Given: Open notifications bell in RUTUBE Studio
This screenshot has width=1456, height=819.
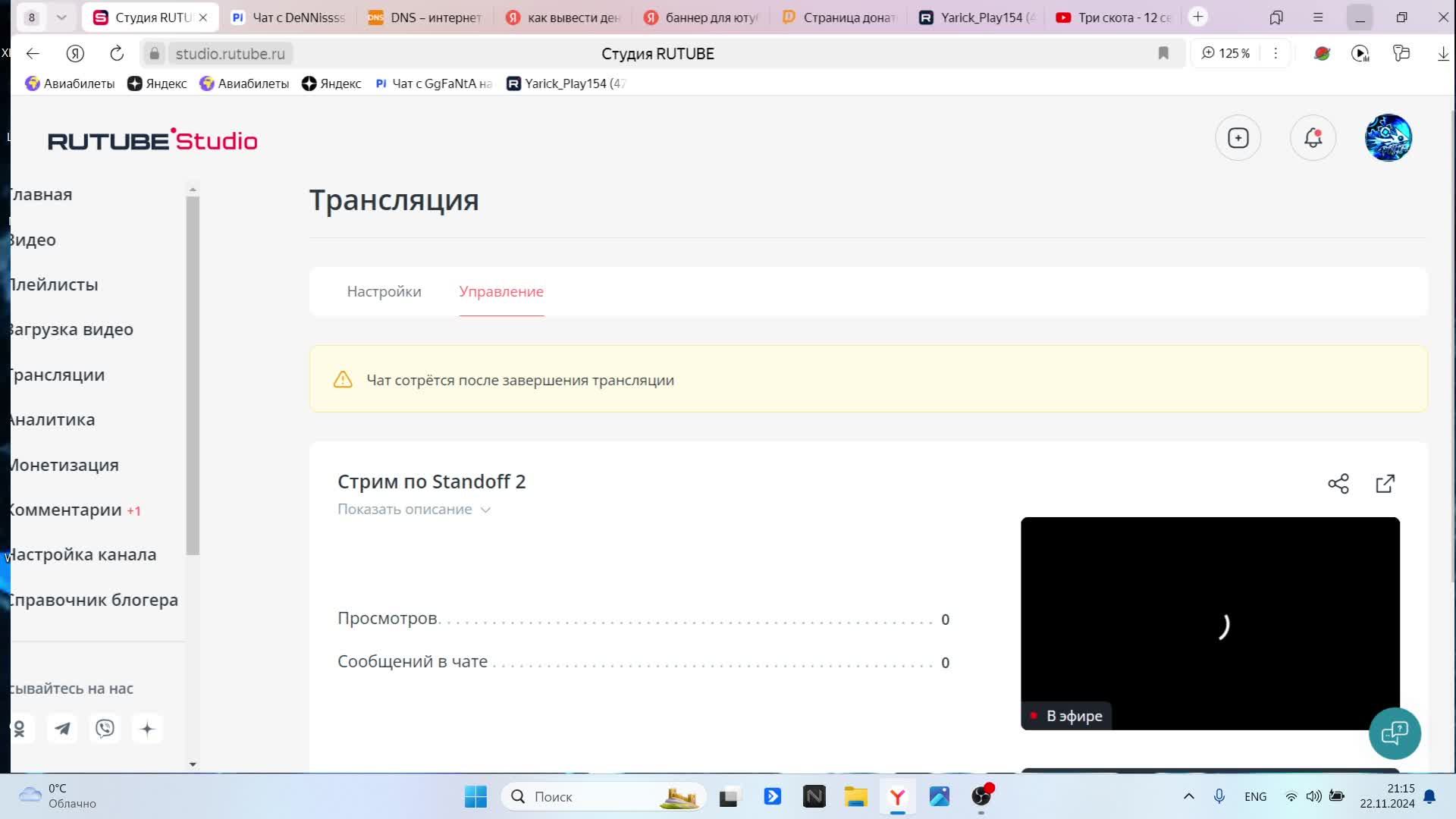Looking at the screenshot, I should pos(1313,138).
